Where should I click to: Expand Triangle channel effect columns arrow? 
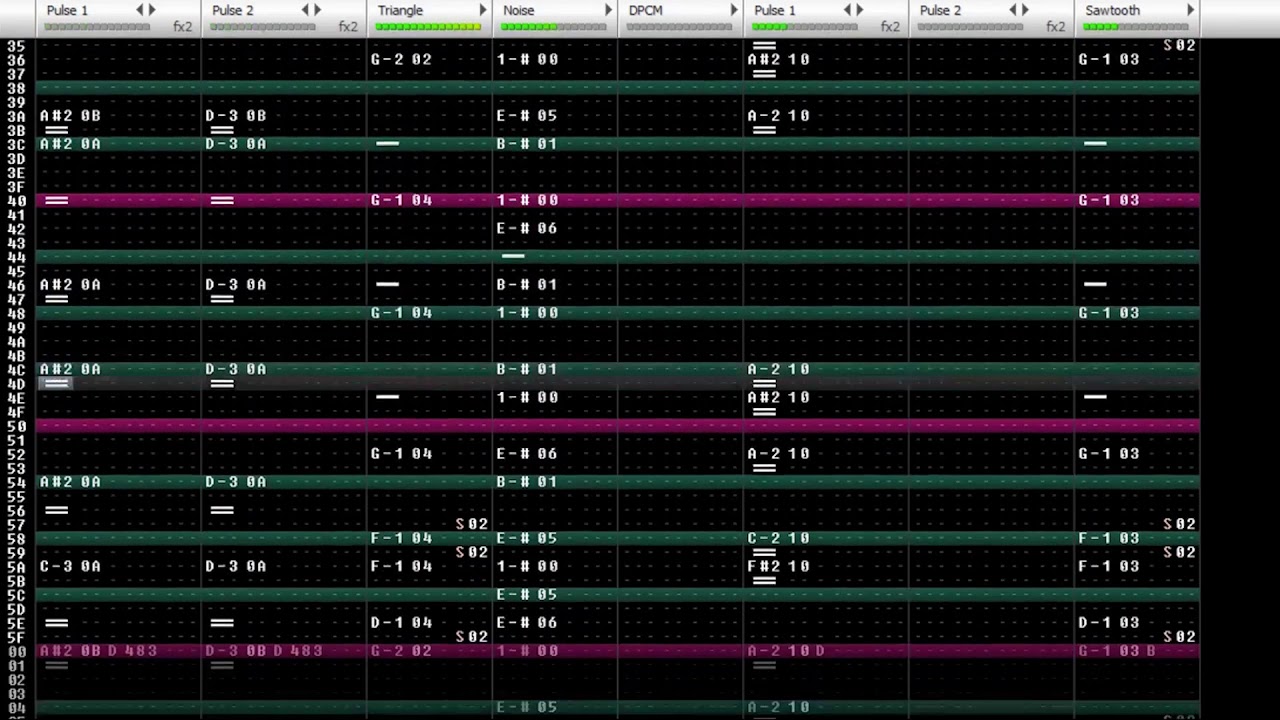point(483,10)
